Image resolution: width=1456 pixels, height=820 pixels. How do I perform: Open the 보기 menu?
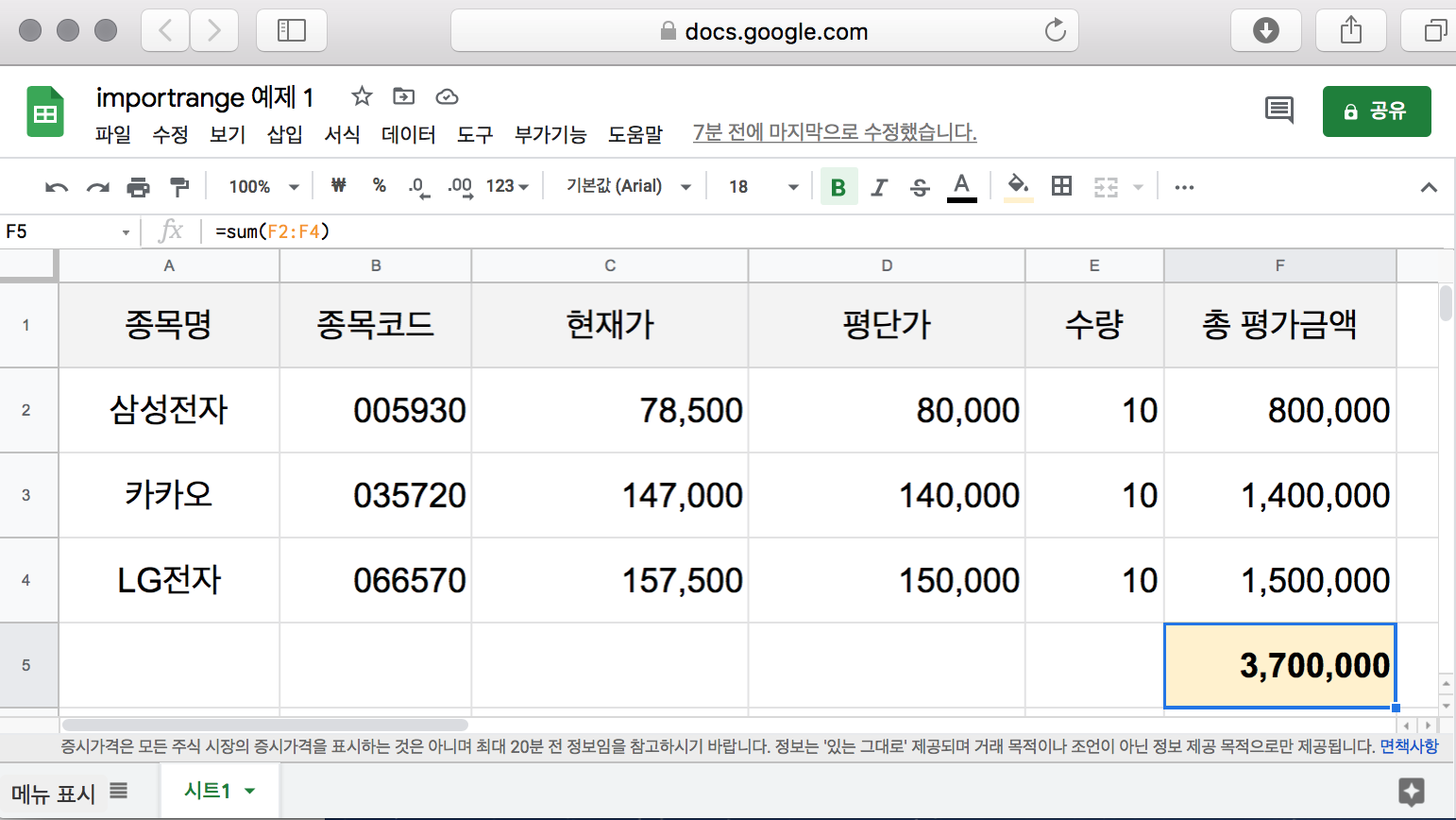coord(228,134)
